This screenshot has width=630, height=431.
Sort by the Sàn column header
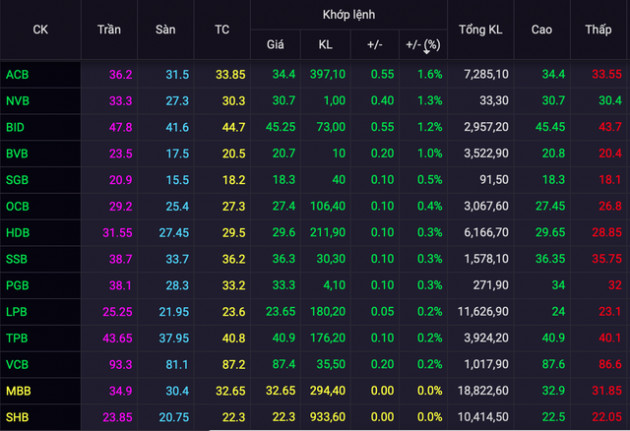pos(166,30)
